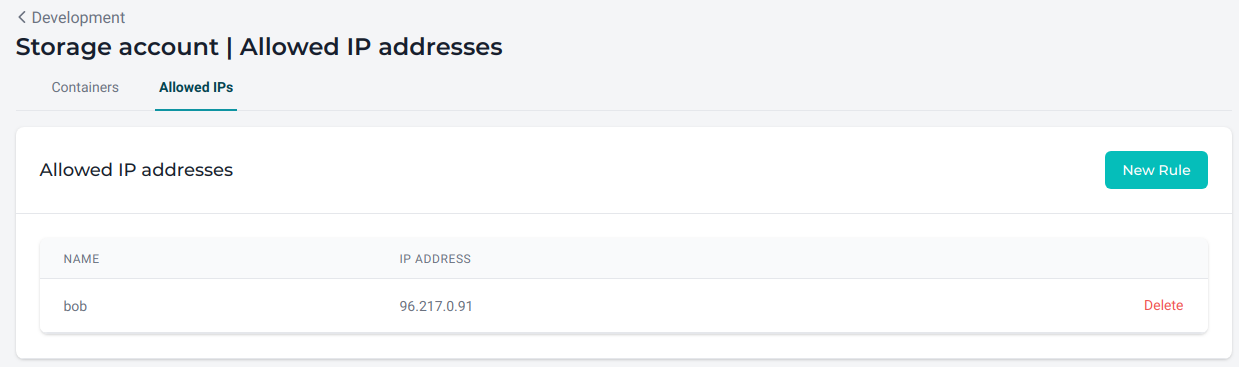Click the table header row's blank right area
Viewport: 1239px width, 367px height.
(840, 259)
